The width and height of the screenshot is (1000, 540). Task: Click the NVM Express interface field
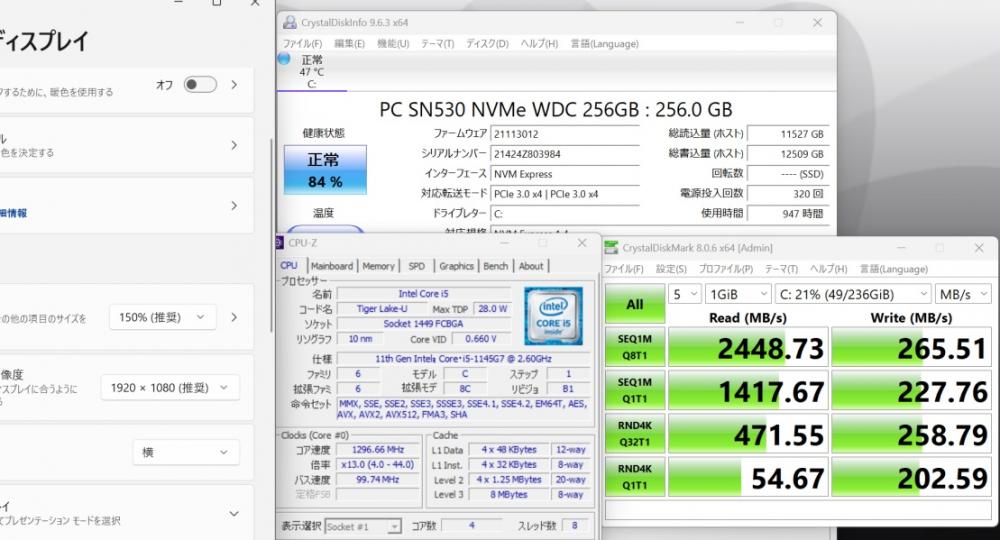pyautogui.click(x=564, y=174)
